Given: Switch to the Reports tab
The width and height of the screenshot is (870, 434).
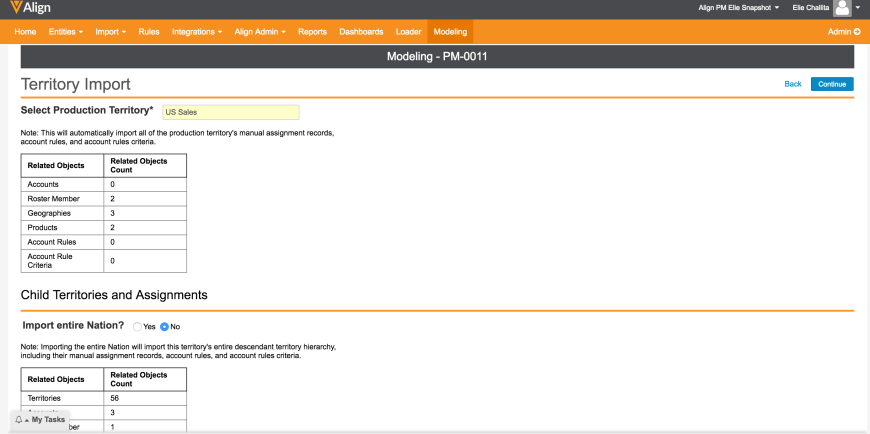Looking at the screenshot, I should point(312,32).
